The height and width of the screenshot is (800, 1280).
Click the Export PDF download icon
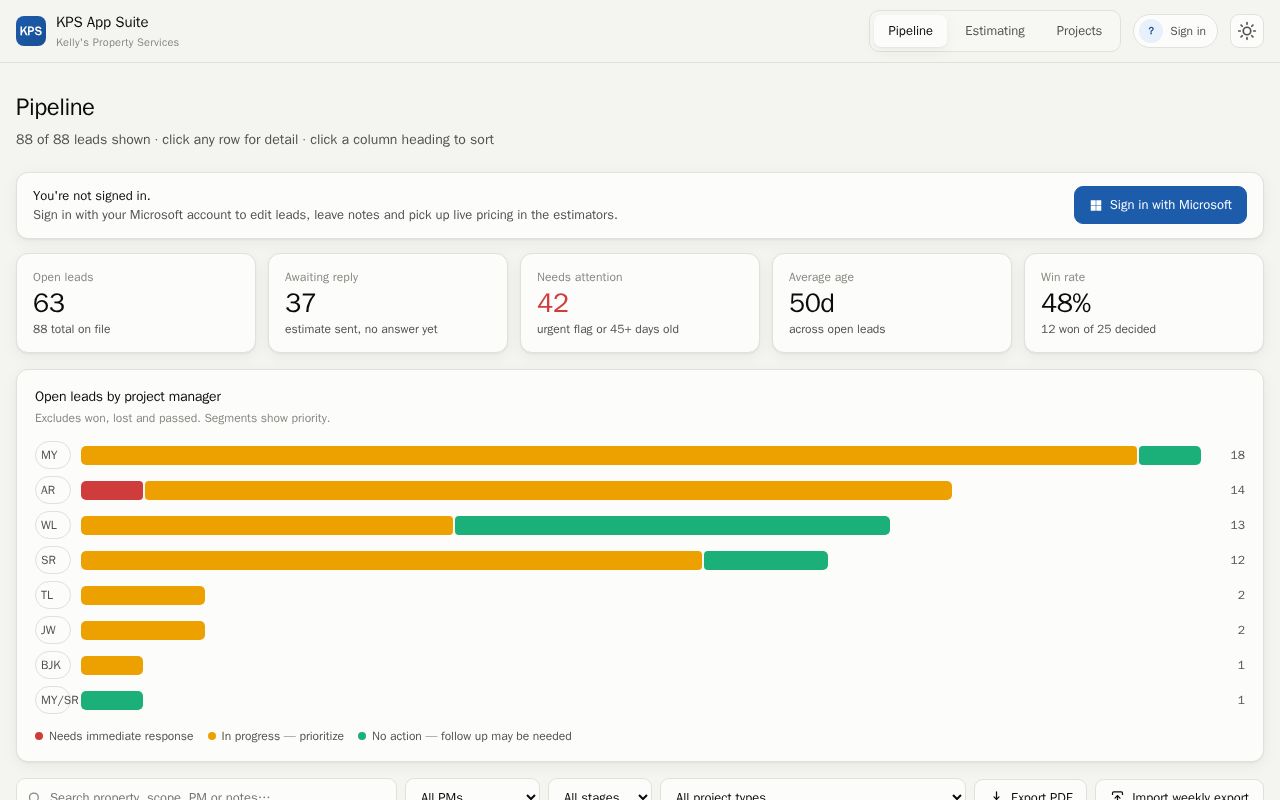pyautogui.click(x=996, y=797)
